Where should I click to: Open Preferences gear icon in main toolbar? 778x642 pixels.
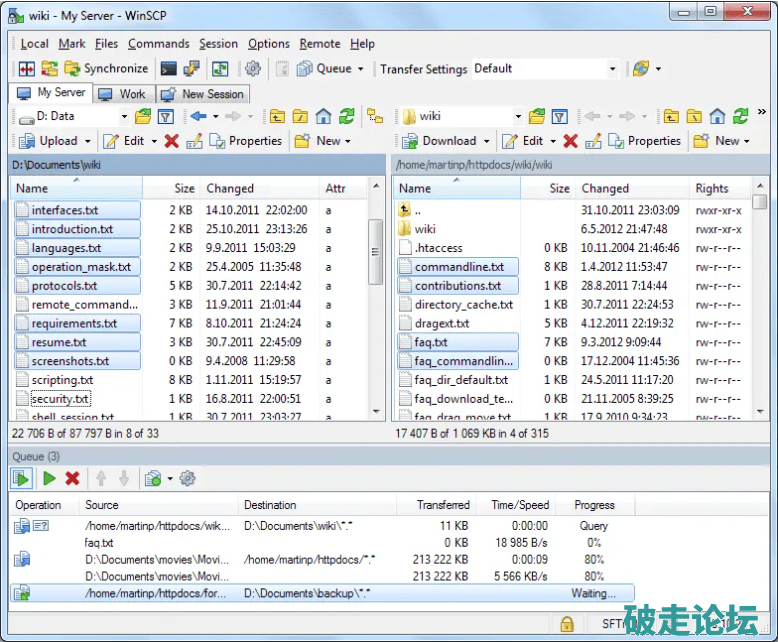coord(253,69)
